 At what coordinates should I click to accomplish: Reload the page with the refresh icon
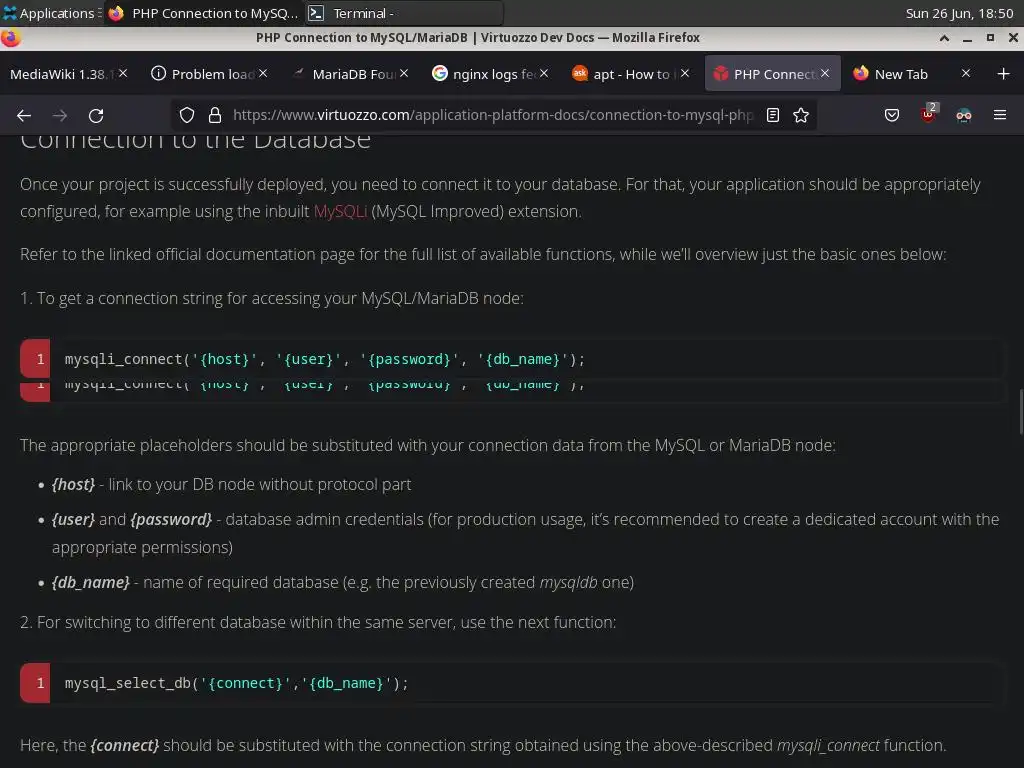96,116
